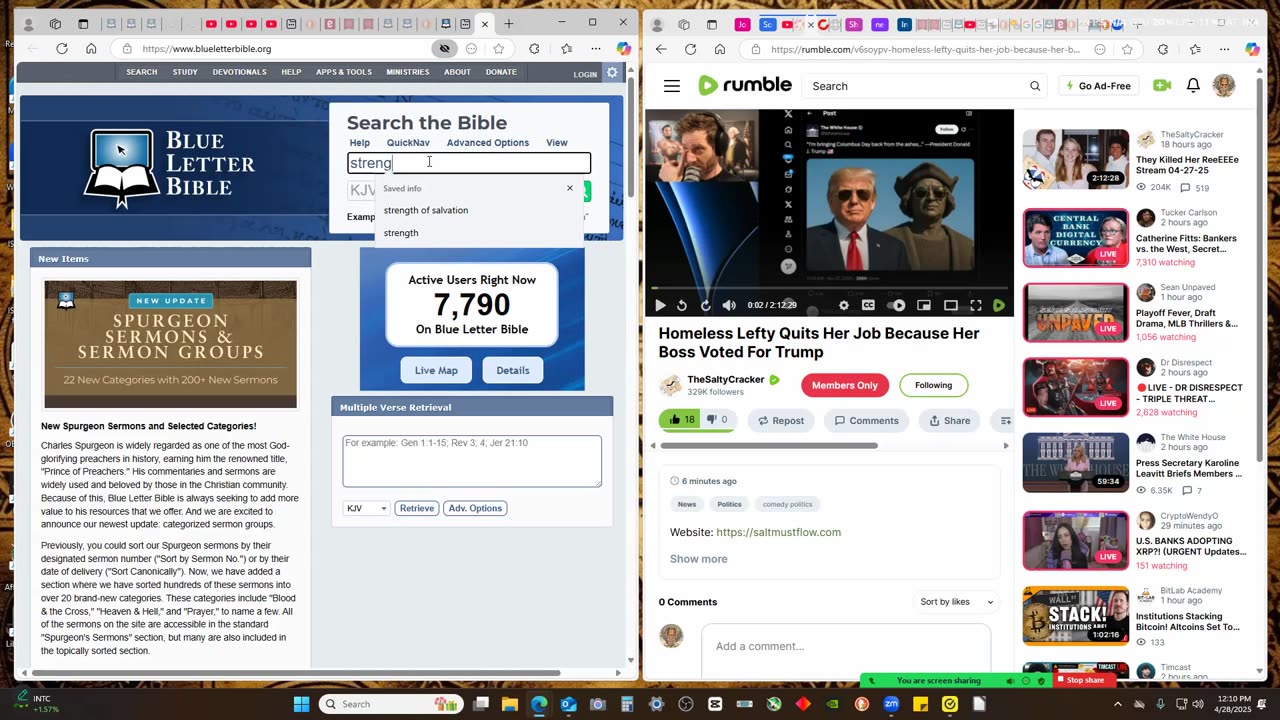Open SEARCH menu on Blue Letter Bible

142,72
